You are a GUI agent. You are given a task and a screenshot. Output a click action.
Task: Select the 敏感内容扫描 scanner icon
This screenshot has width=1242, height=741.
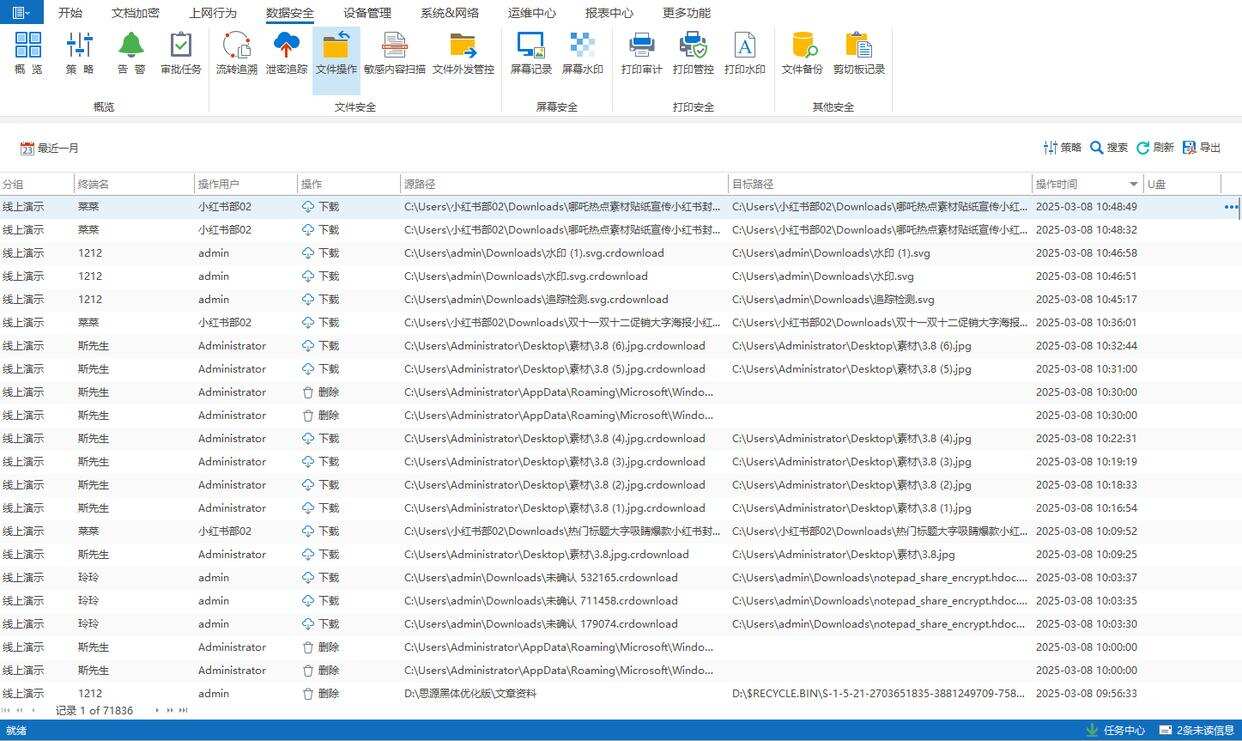(394, 53)
